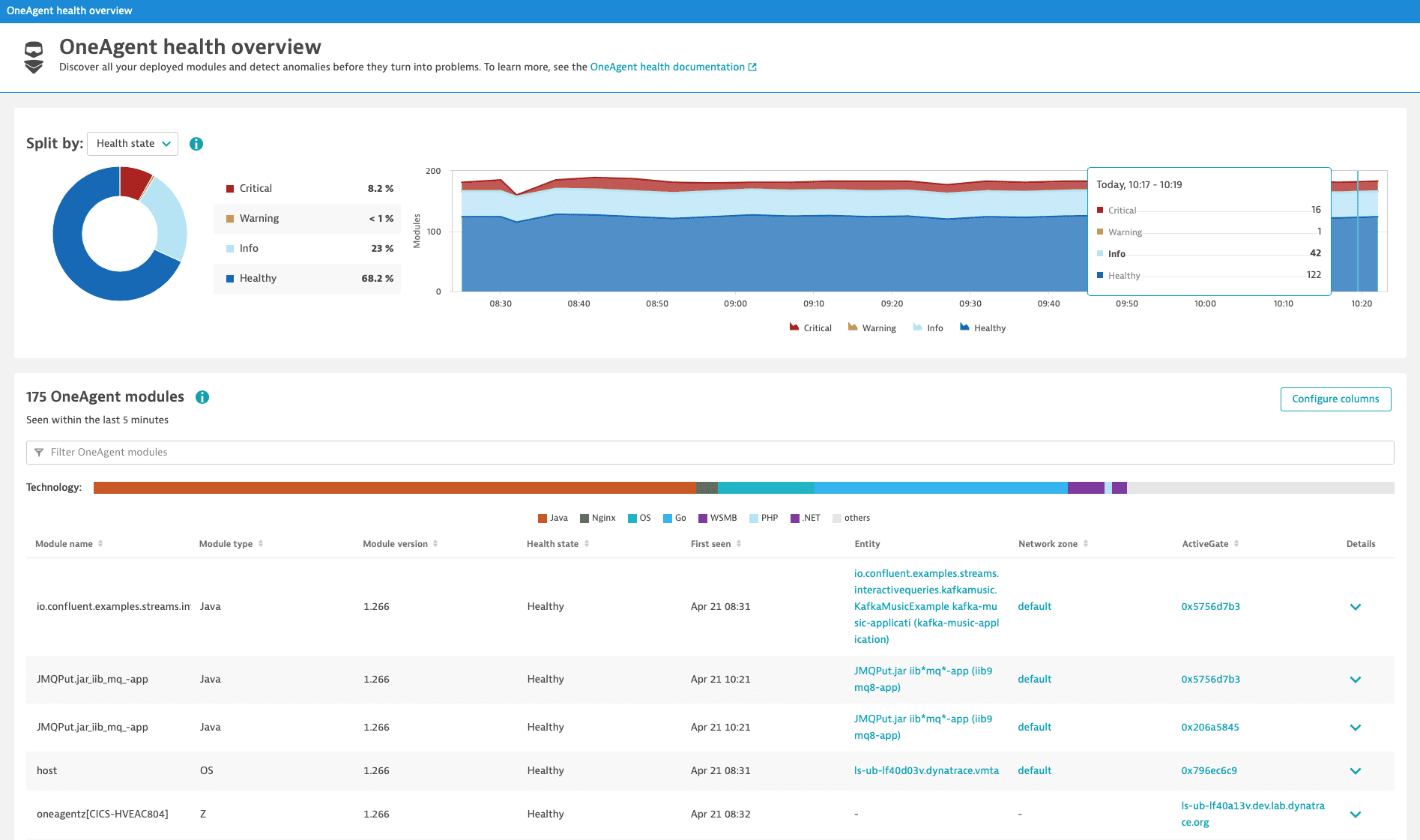Click info icon next to 175 OneAgent modules
1420x840 pixels.
pos(202,397)
